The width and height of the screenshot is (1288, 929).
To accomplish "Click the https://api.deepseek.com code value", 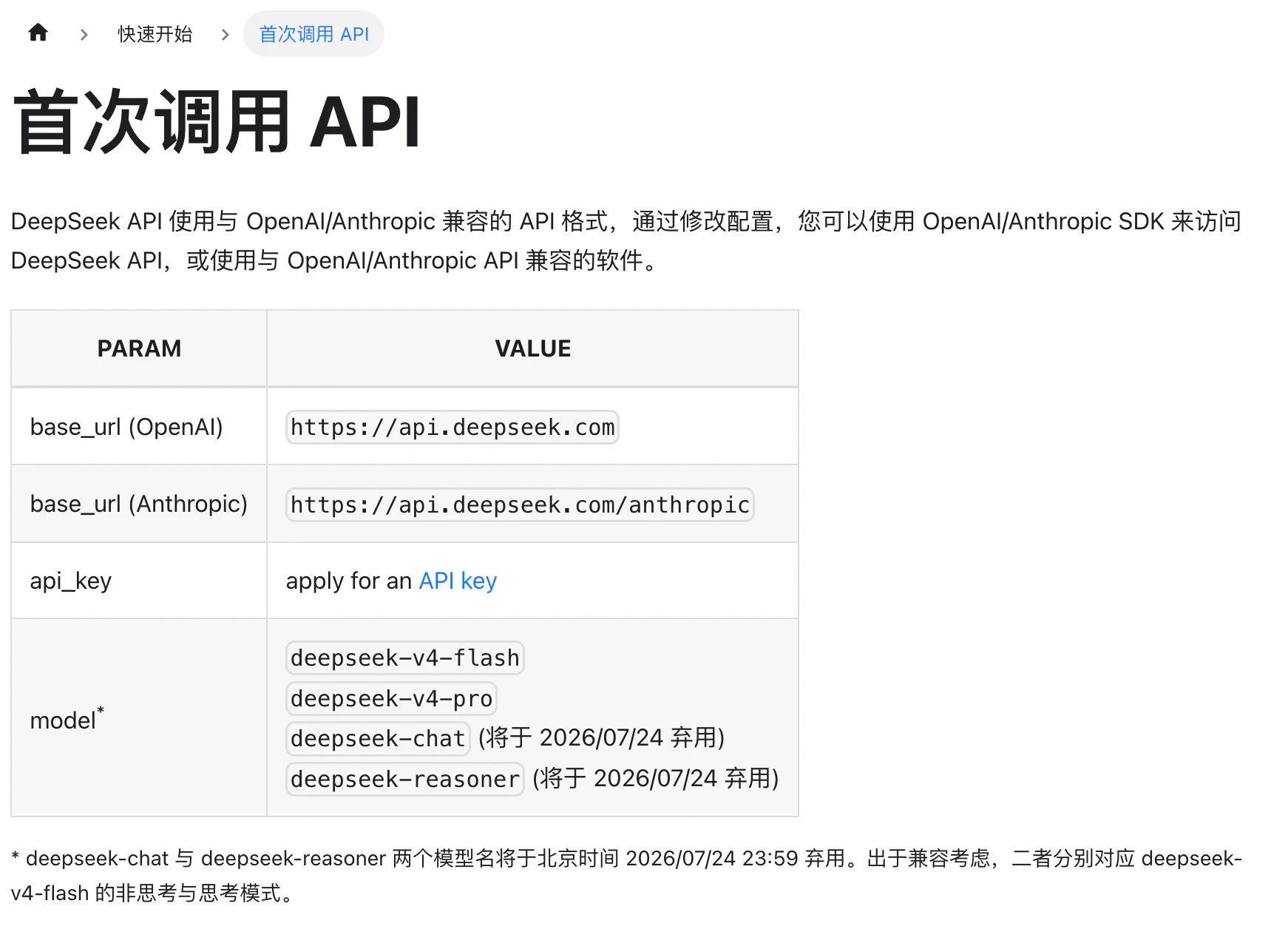I will click(x=453, y=428).
